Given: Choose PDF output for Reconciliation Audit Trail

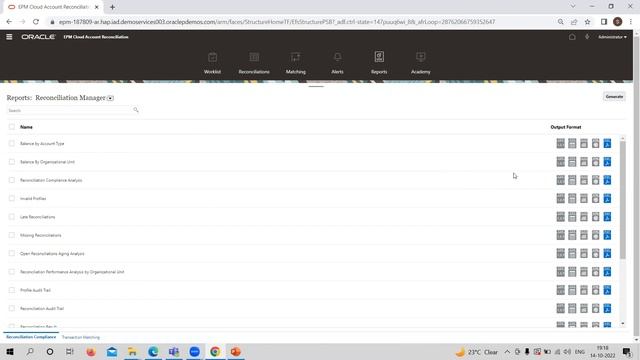Looking at the screenshot, I should [x=607, y=309].
